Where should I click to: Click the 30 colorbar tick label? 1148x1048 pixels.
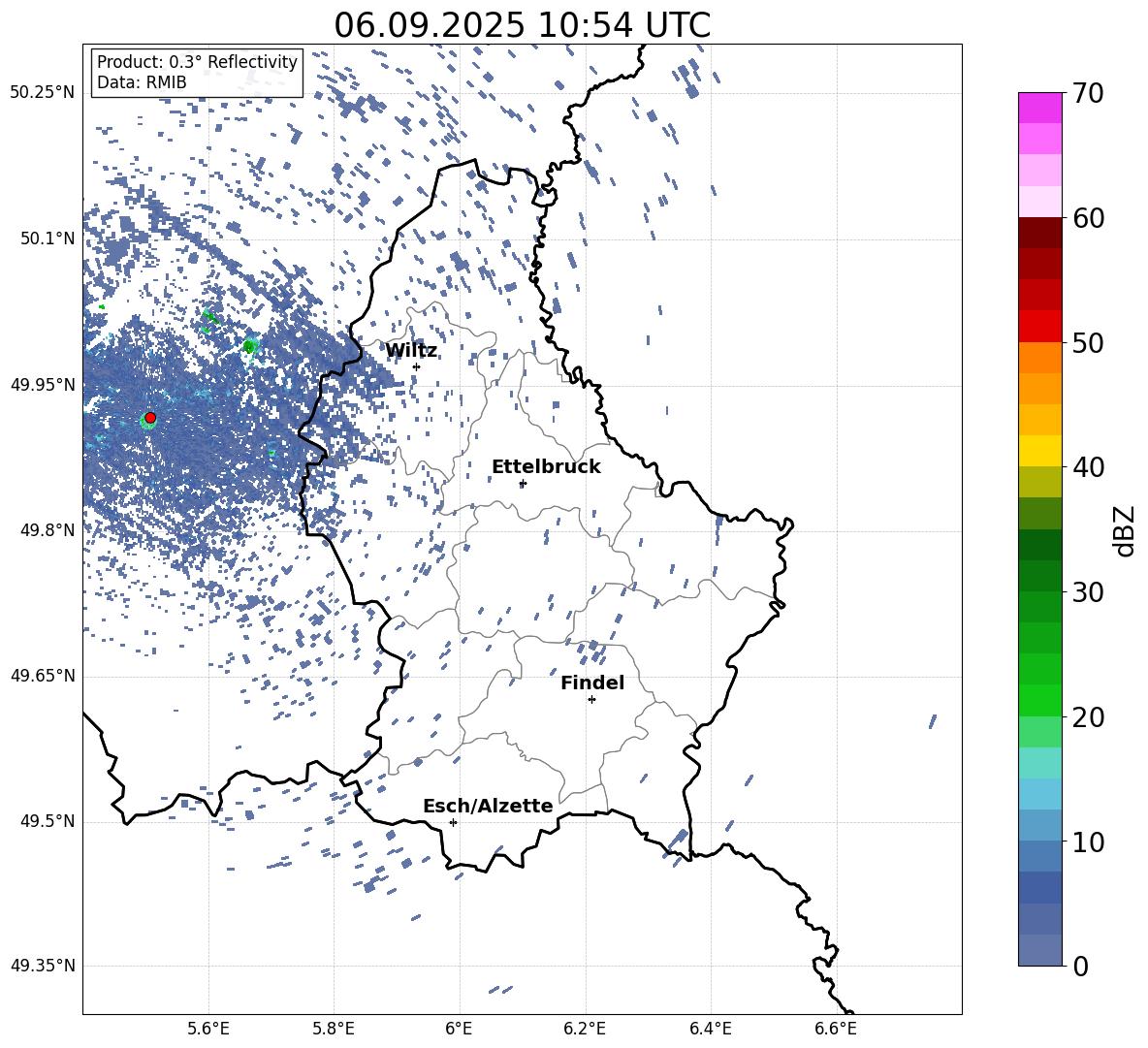pyautogui.click(x=1088, y=592)
